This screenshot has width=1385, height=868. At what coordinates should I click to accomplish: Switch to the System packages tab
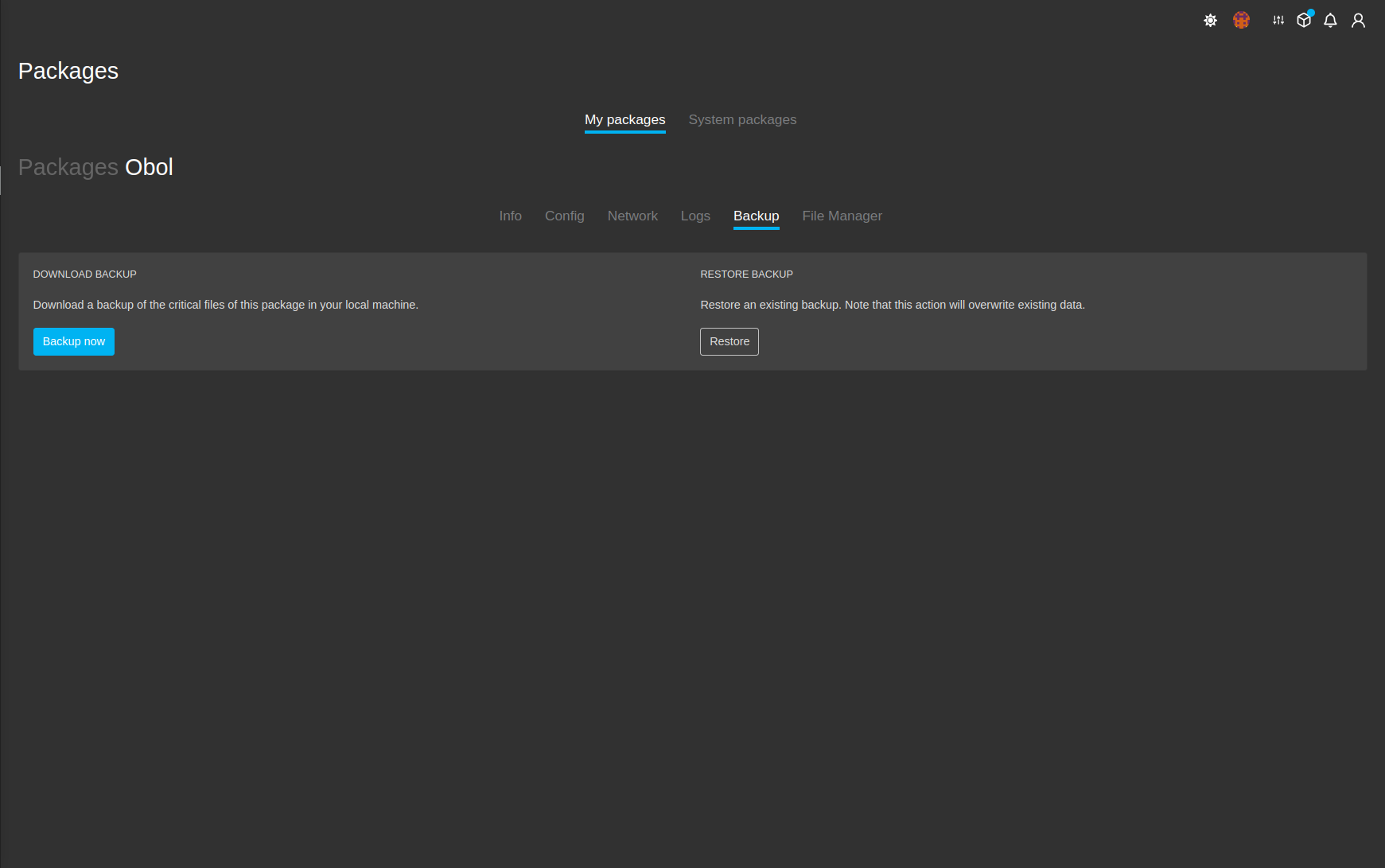742,120
